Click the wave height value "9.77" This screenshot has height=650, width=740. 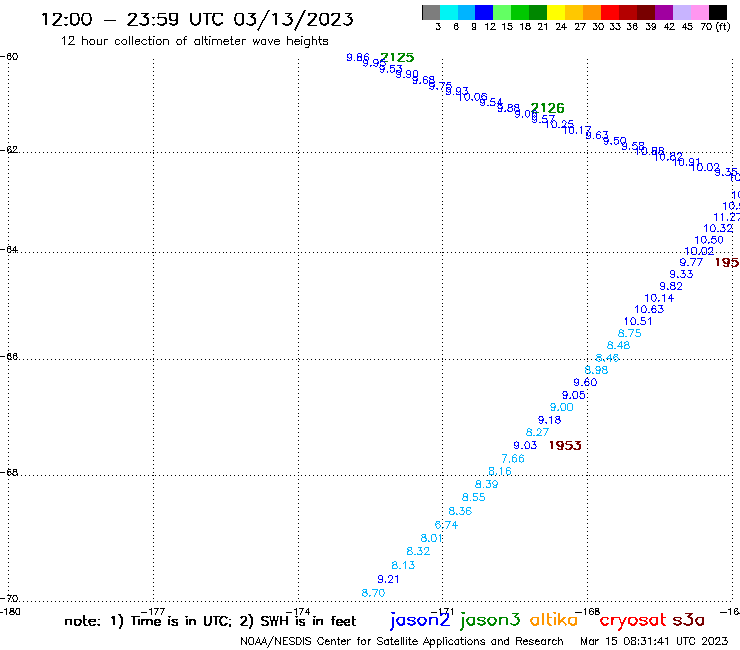click(691, 262)
